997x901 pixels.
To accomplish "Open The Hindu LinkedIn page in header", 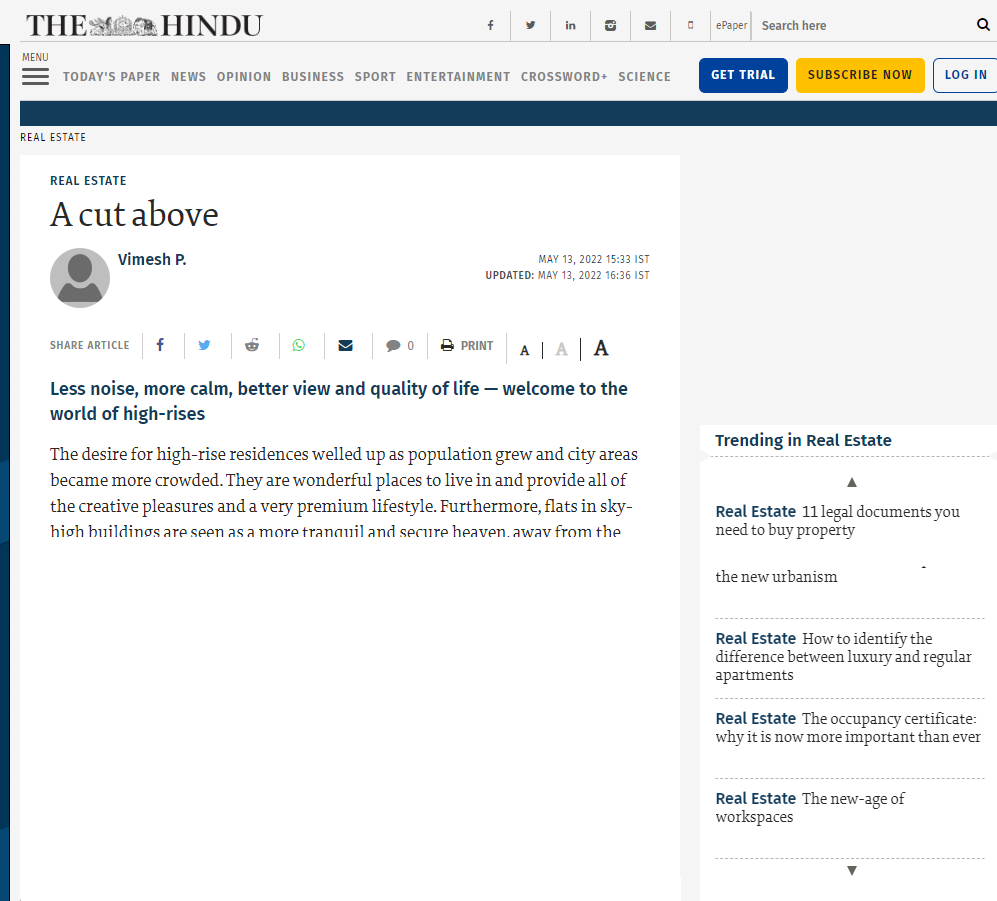I will (x=570, y=25).
